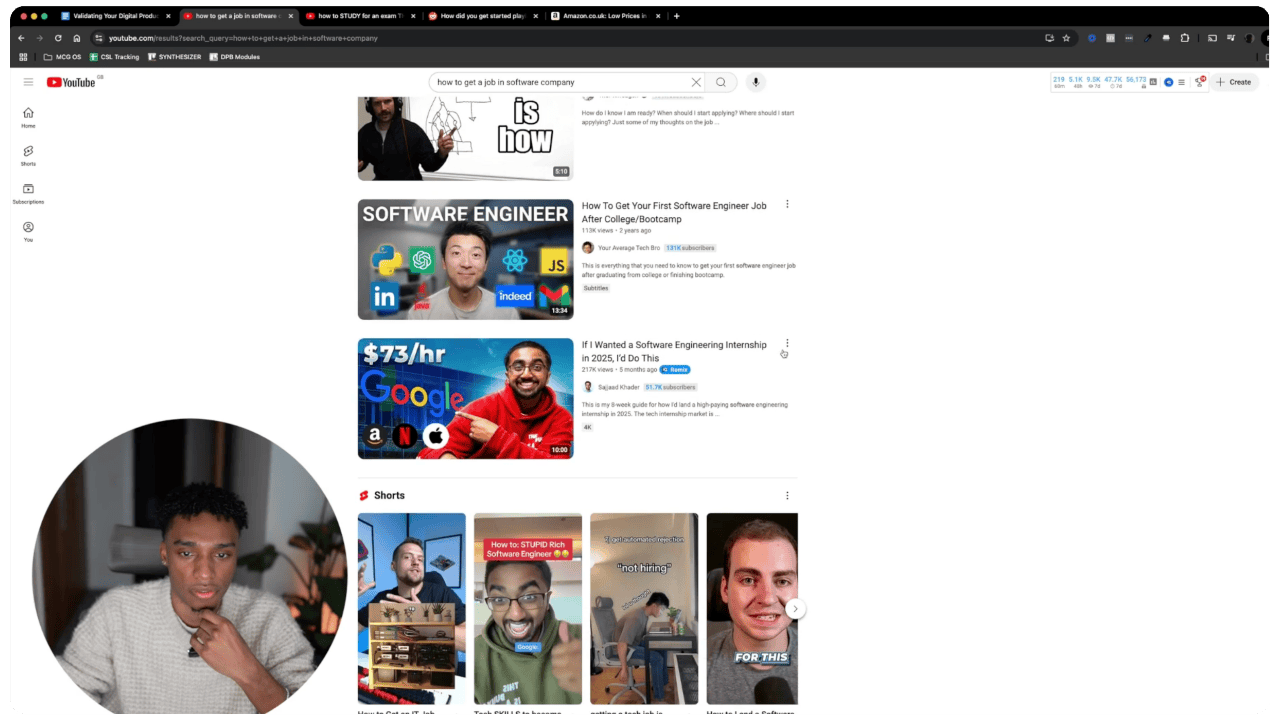The image size is (1280, 720).
Task: Click the 131K subscribers badge
Action: 690,248
